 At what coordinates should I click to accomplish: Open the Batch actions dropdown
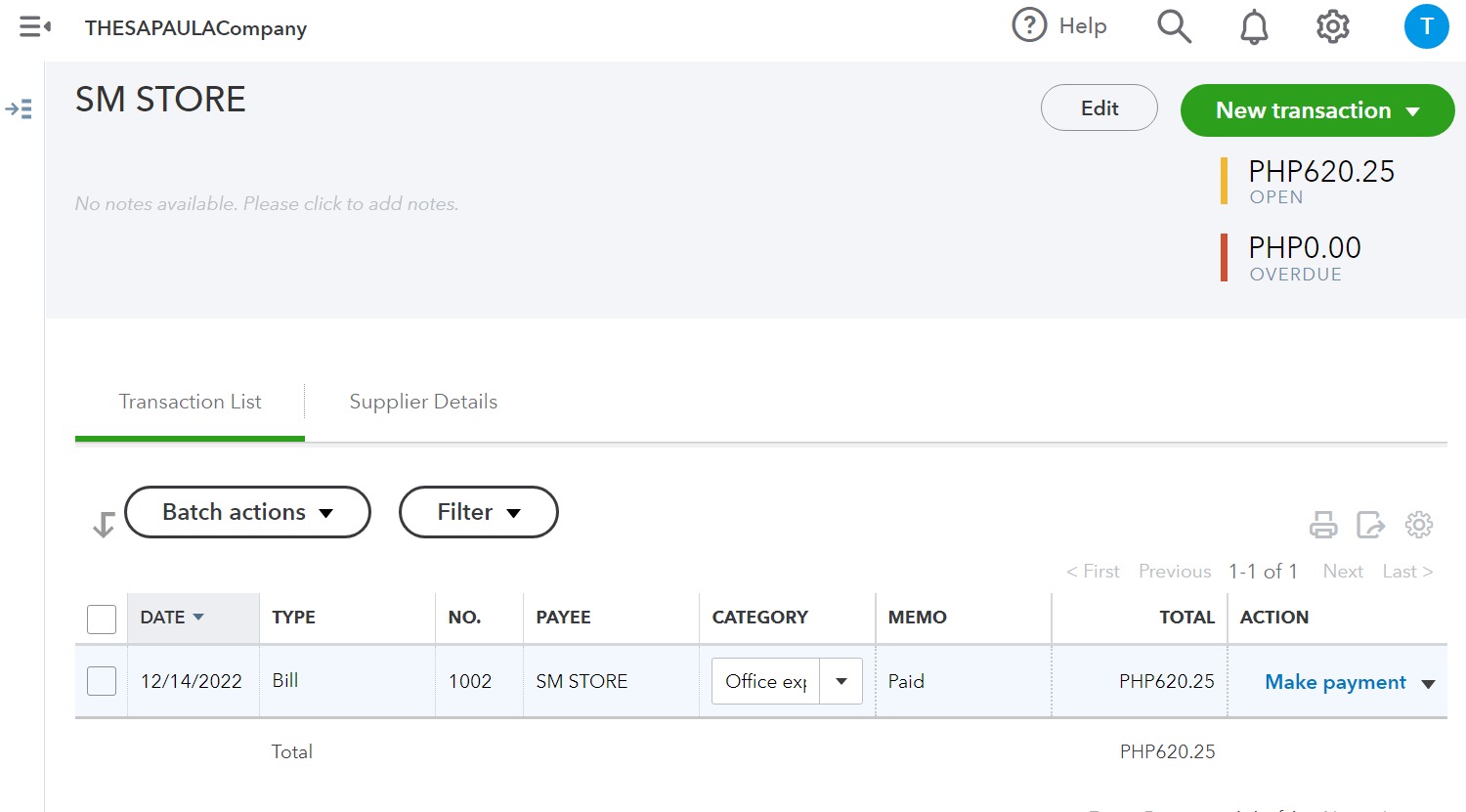point(247,512)
